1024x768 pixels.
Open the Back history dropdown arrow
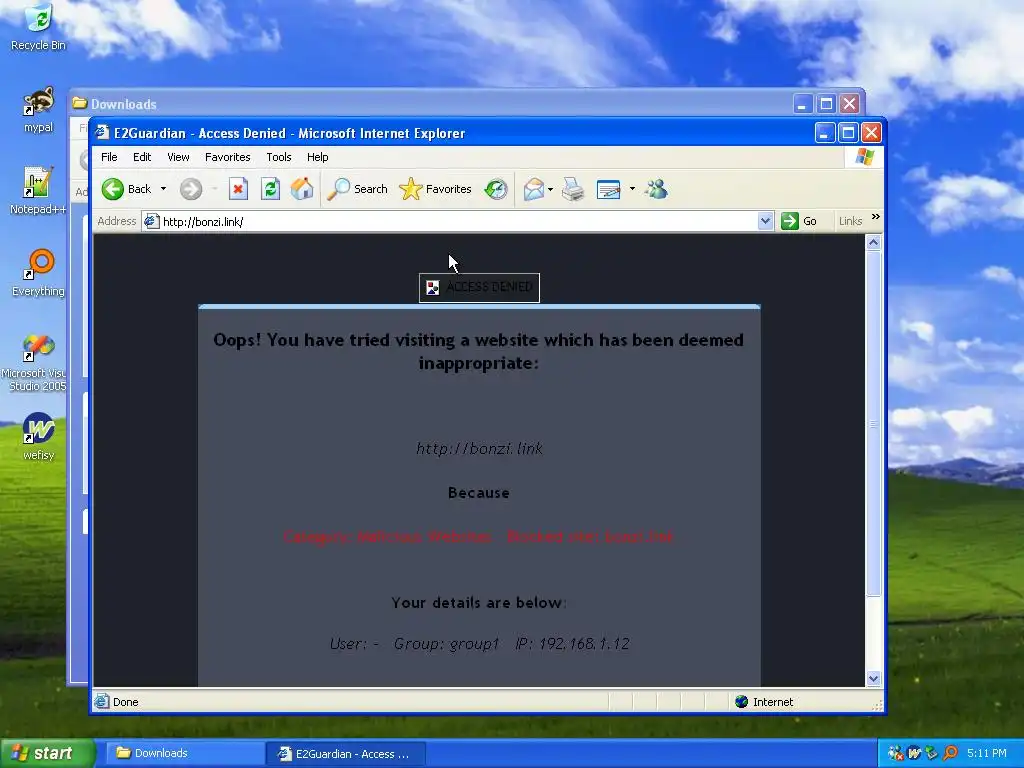[x=163, y=189]
